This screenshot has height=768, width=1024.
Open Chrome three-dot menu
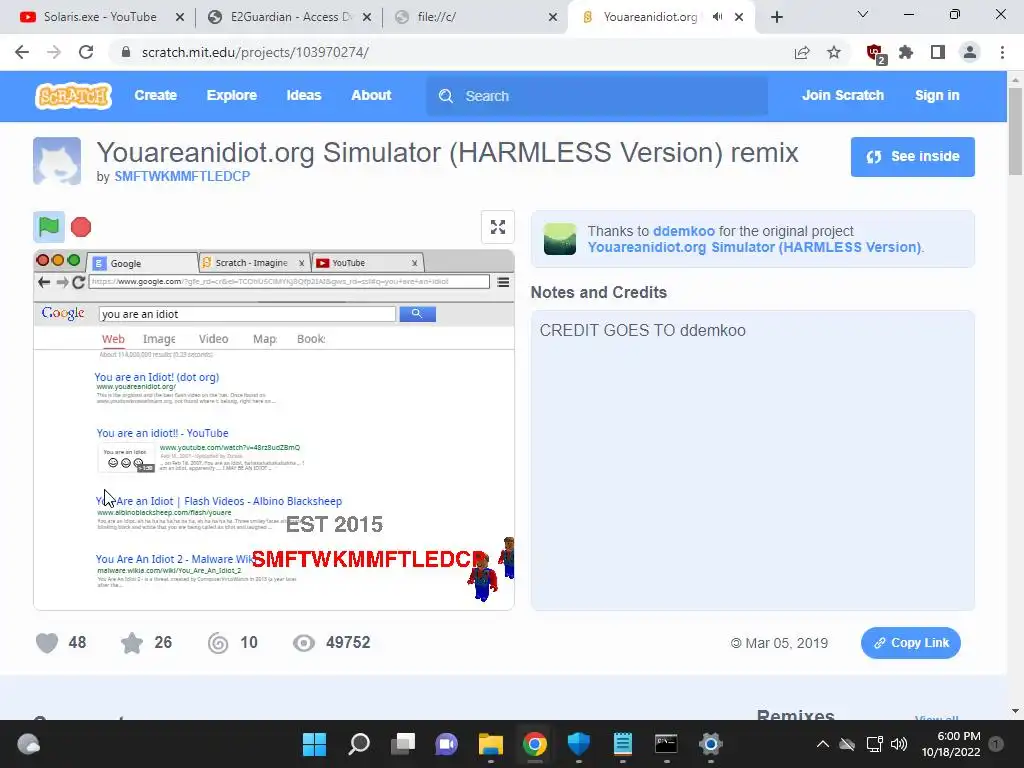pos(1002,52)
